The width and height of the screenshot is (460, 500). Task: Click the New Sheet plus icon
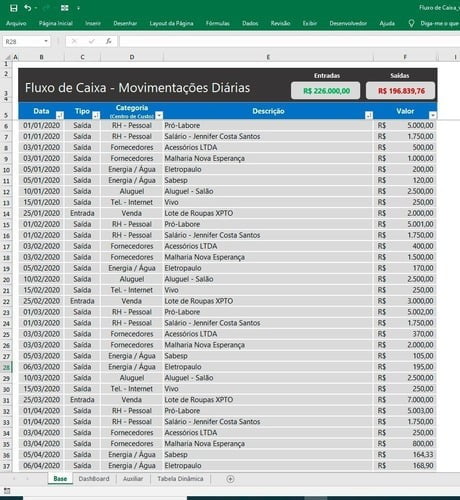[230, 479]
